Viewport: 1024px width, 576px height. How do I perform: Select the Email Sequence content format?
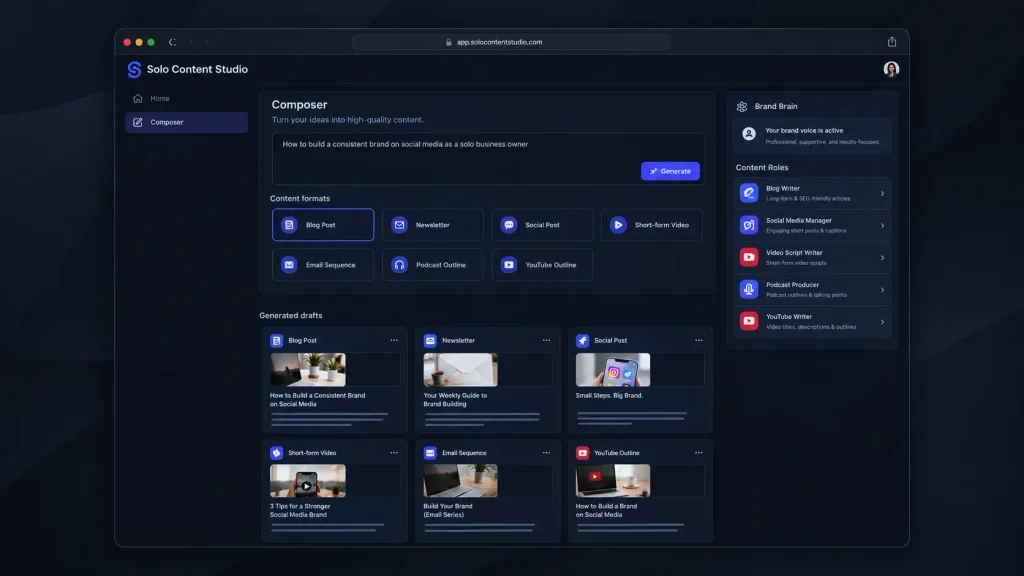pos(323,264)
